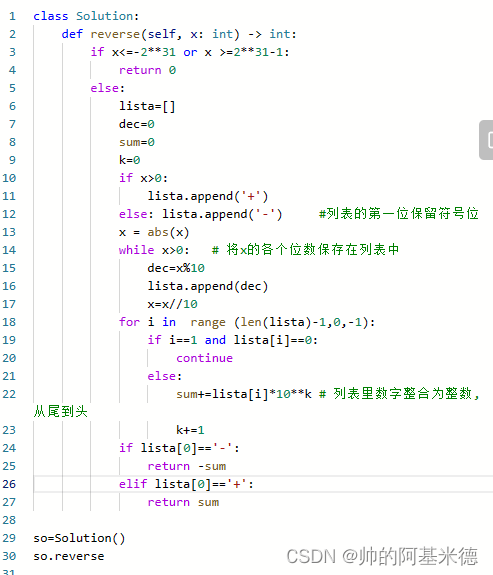
Task: Click the 'sum=0' line
Action: (136, 142)
